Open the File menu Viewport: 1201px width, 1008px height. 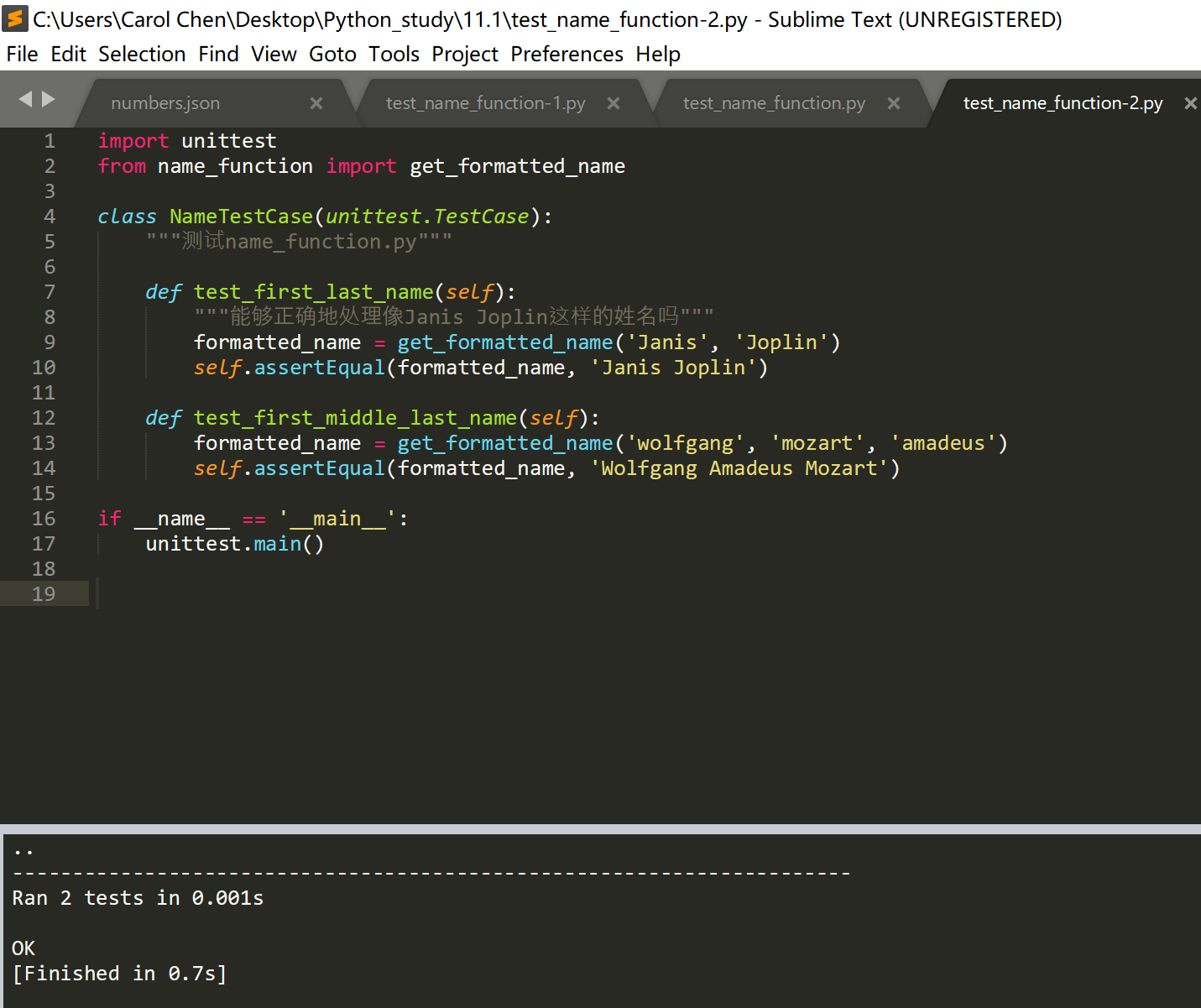(x=22, y=55)
